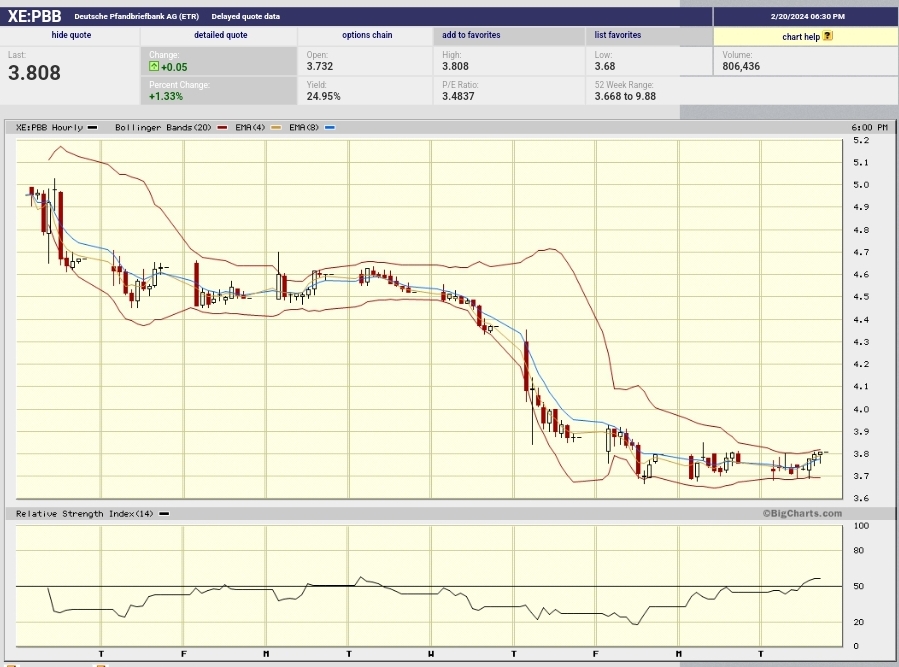
Task: Click the RSI 50 axis label
Action: tap(858, 586)
